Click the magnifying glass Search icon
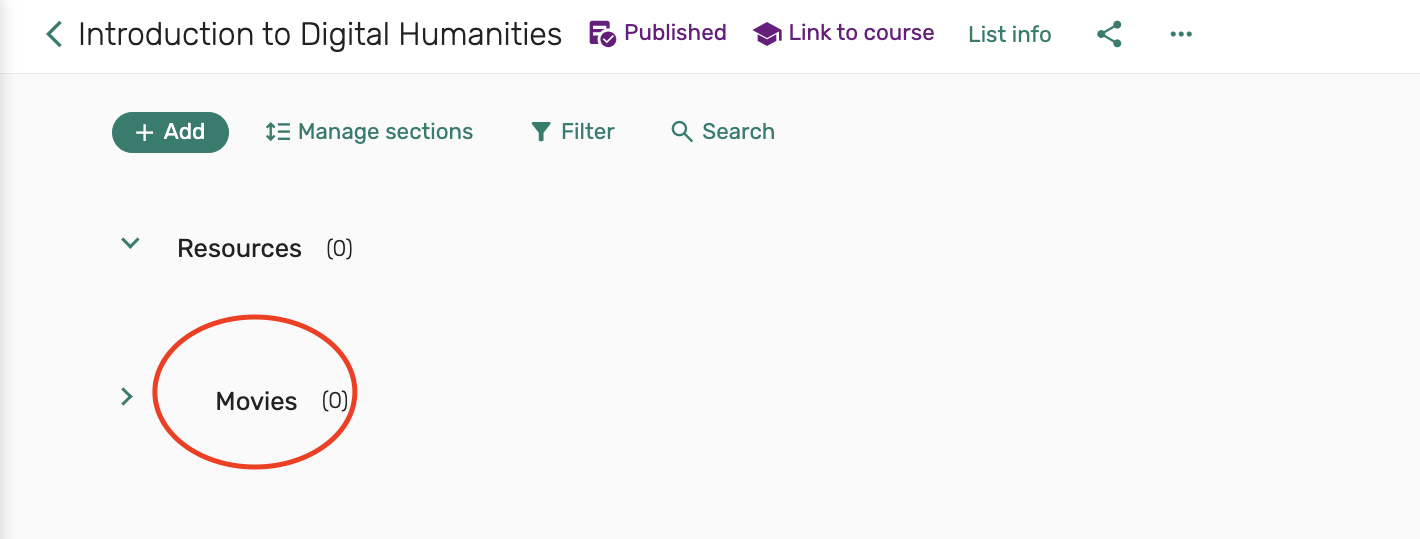1420x539 pixels. pyautogui.click(x=682, y=132)
